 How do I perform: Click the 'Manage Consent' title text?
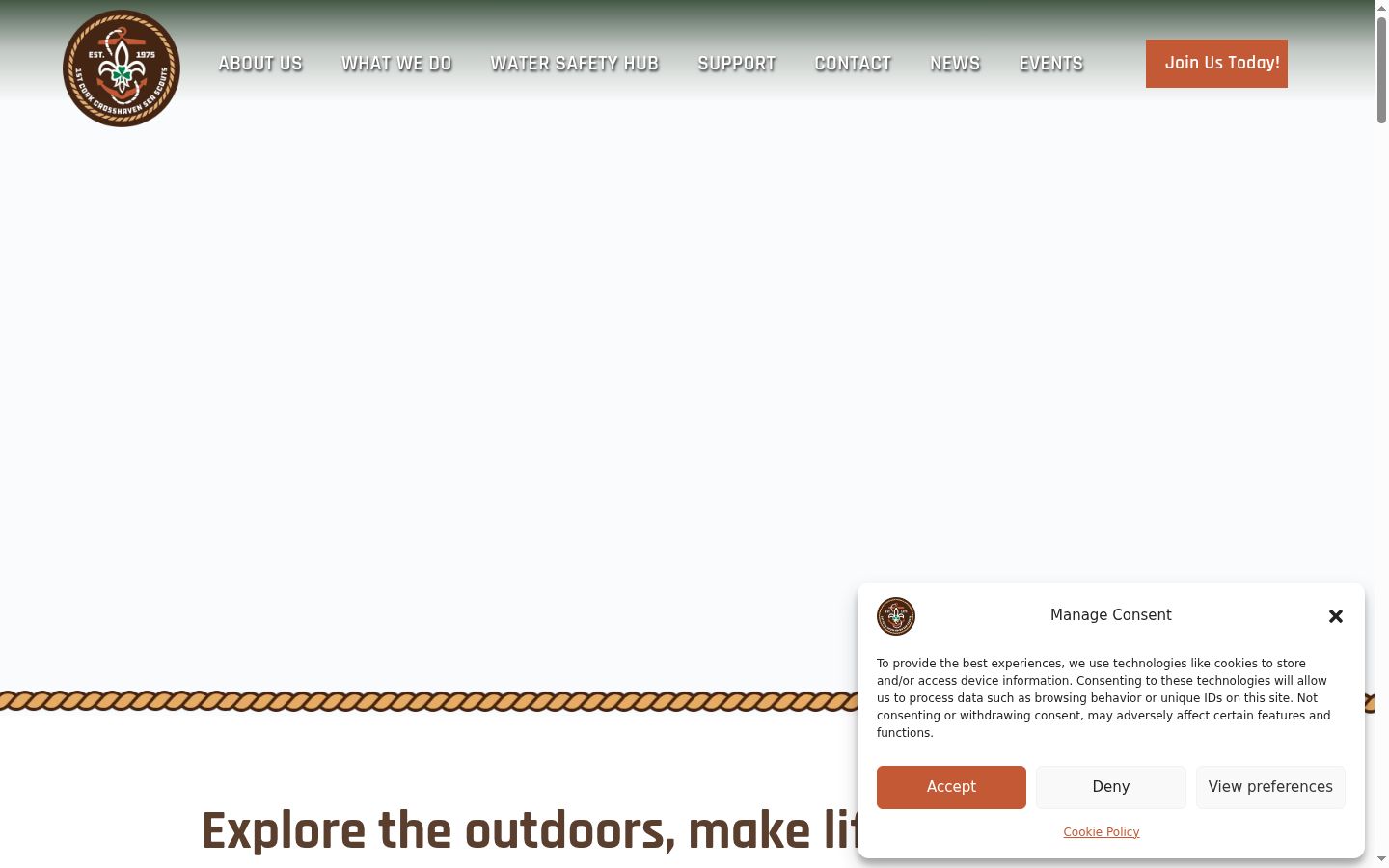pyautogui.click(x=1111, y=615)
